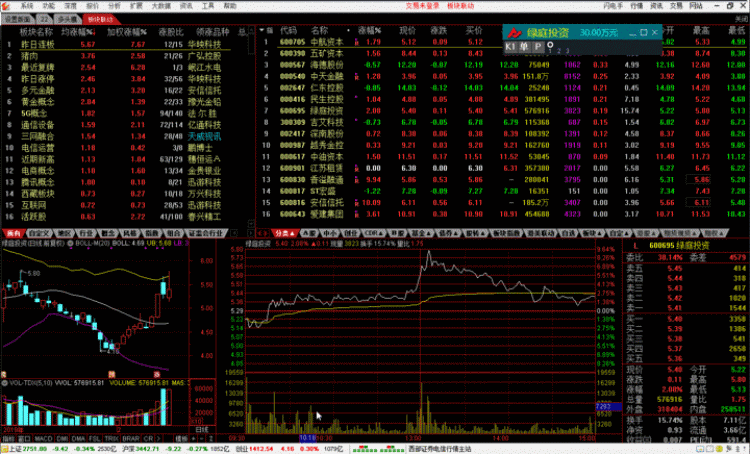750x454 pixels.
Task: Select the 风格 sector category tab
Action: 130,233
